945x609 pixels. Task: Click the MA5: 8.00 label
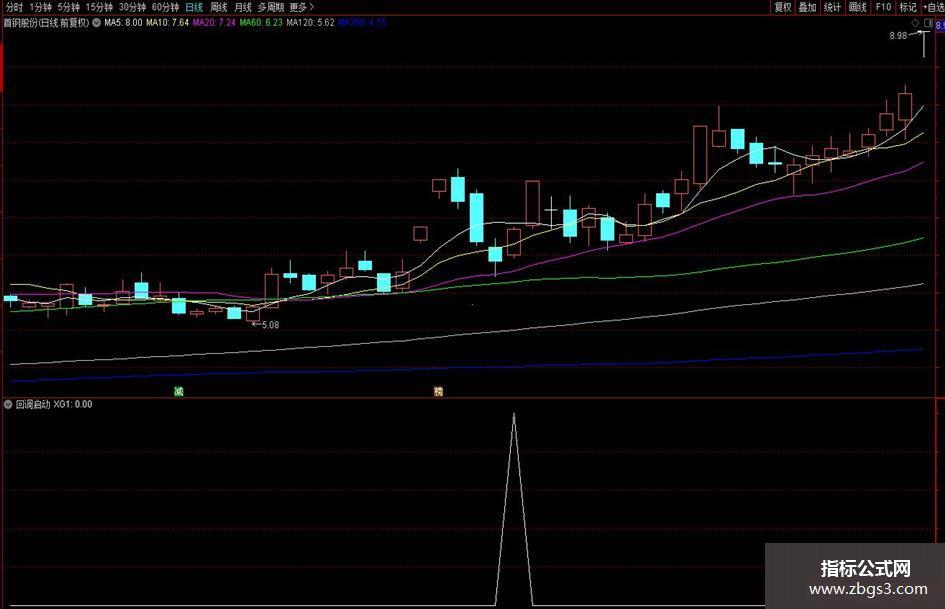click(x=124, y=23)
